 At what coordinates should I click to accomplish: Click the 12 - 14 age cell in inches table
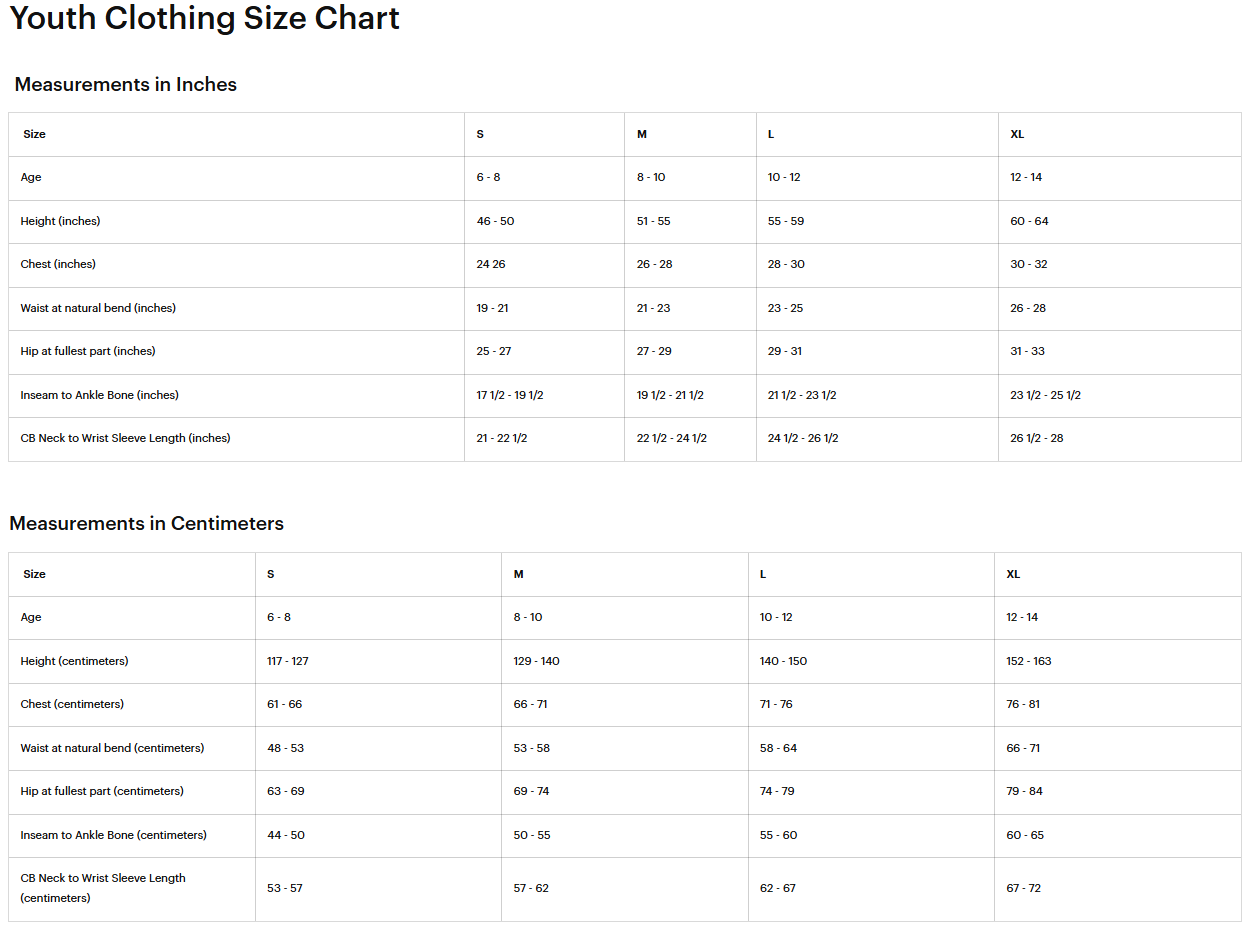pos(1026,177)
